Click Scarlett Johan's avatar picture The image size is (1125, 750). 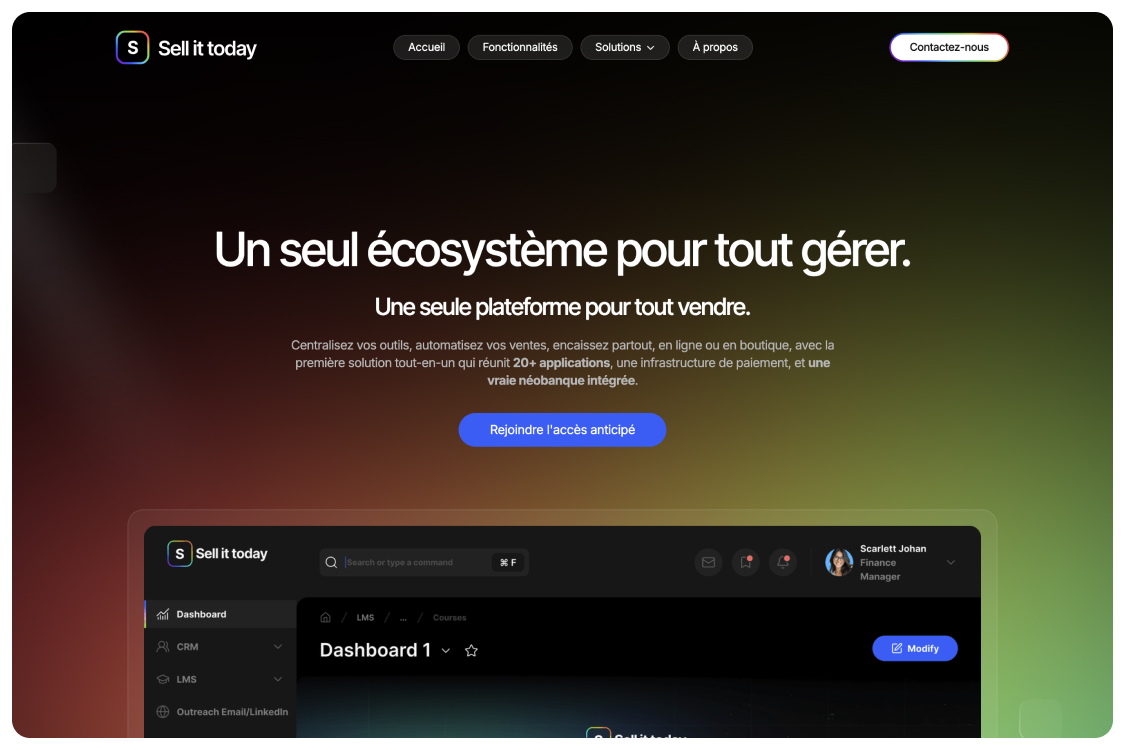[x=839, y=563]
